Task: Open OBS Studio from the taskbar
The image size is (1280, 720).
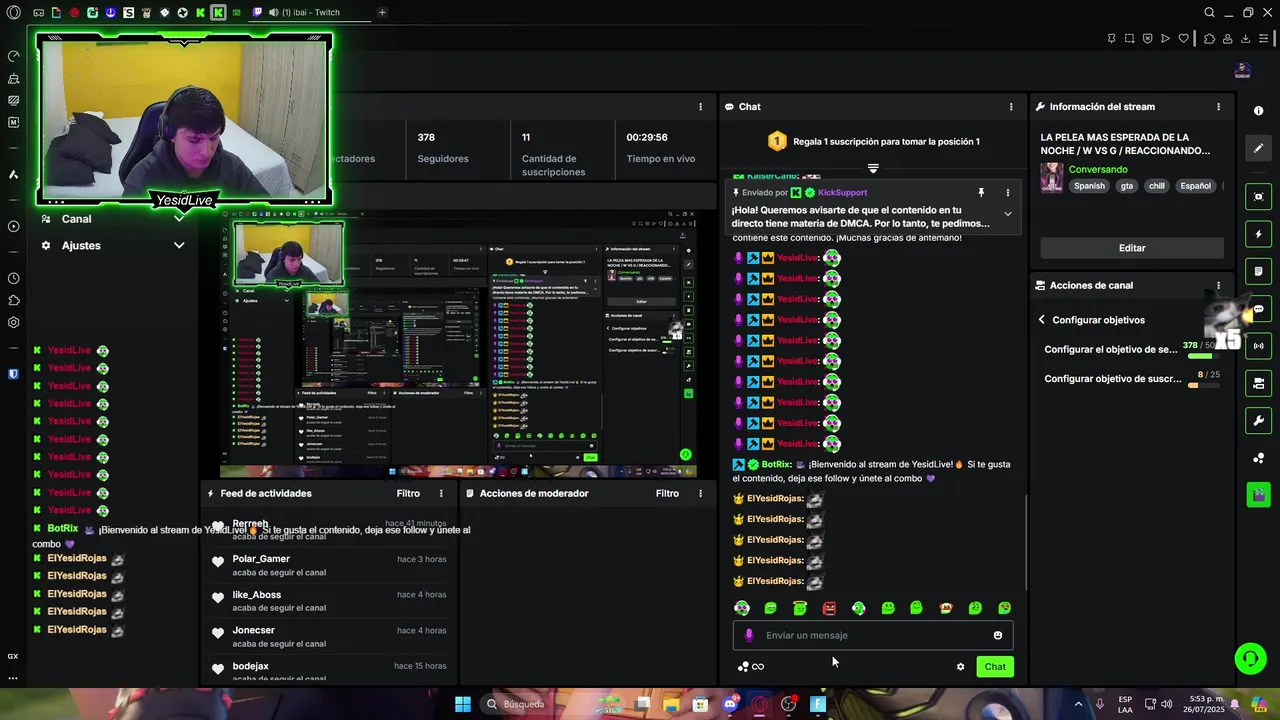Action: (x=788, y=704)
